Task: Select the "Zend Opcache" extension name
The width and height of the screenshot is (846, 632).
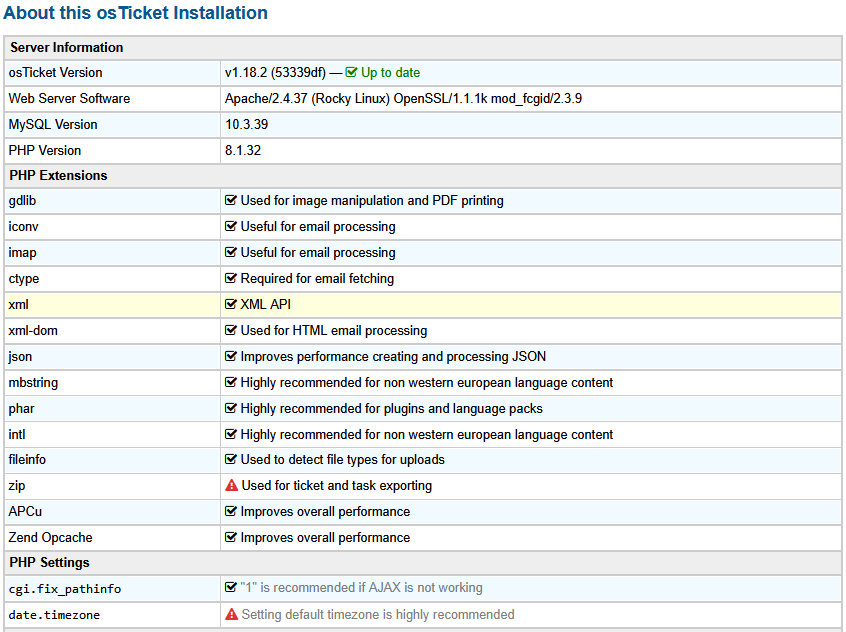Action: pyautogui.click(x=50, y=538)
